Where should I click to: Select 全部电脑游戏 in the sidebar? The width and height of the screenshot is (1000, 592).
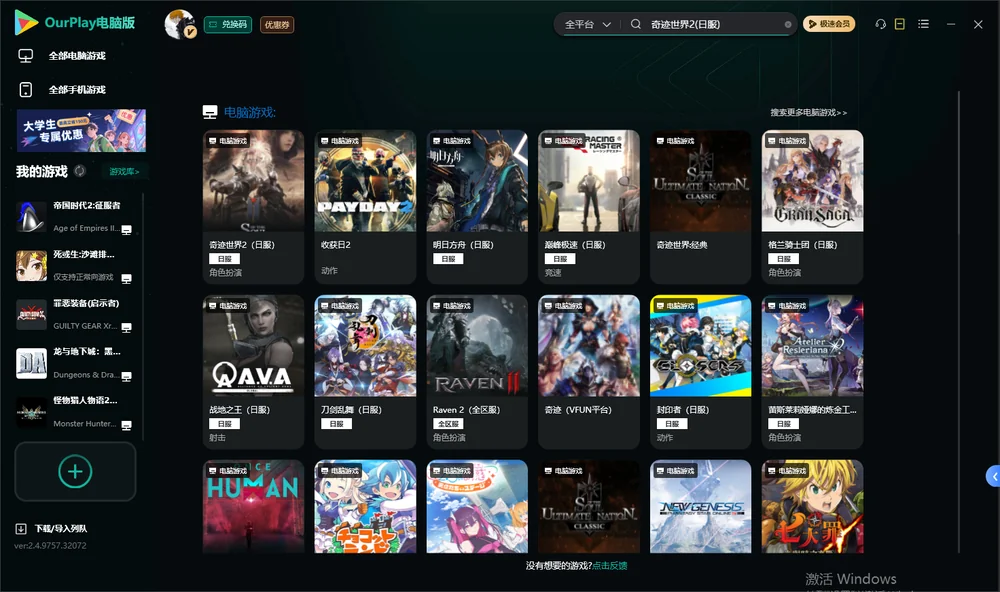tap(62, 56)
